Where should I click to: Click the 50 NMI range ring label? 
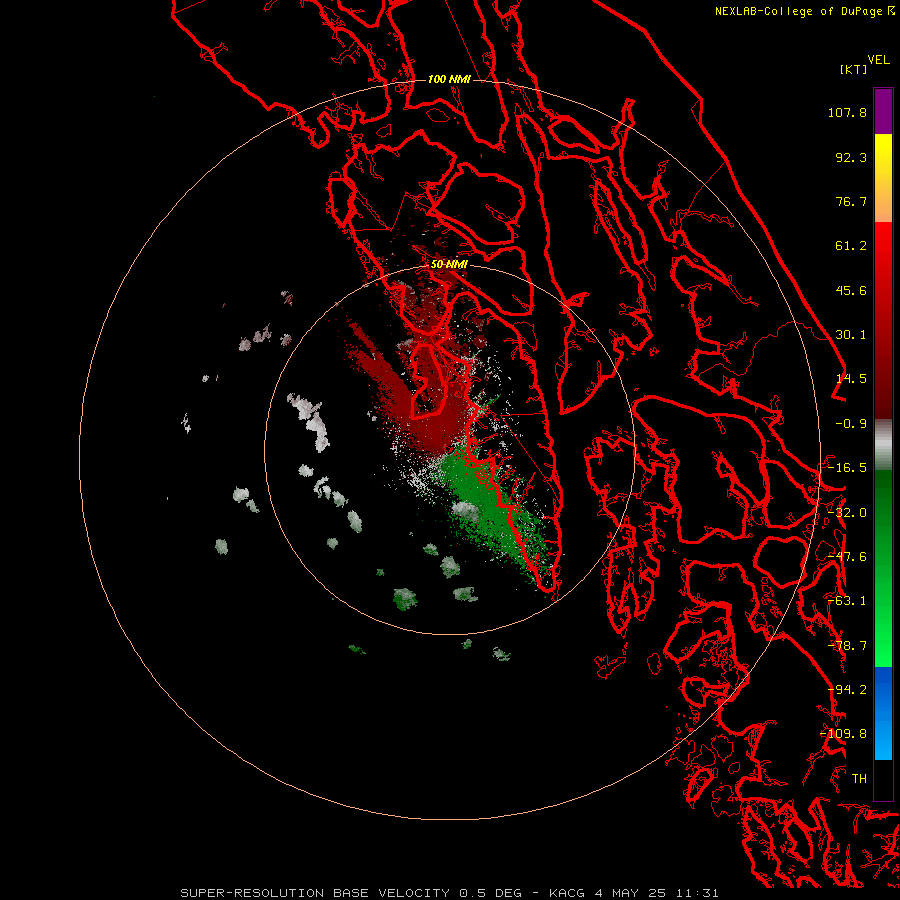449,265
